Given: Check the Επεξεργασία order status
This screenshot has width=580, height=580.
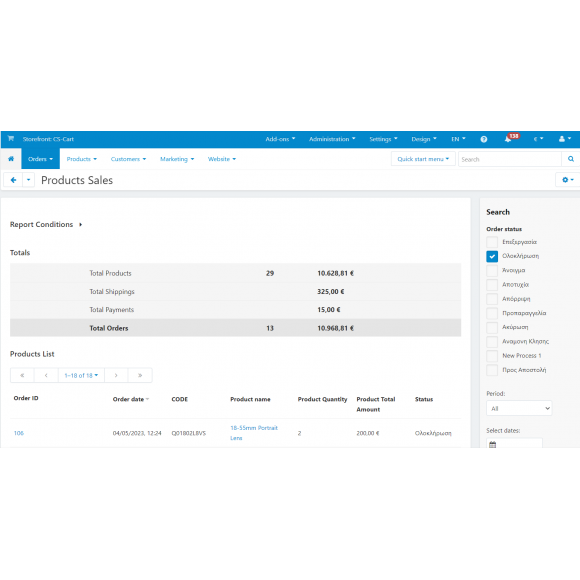Looking at the screenshot, I should coord(492,242).
